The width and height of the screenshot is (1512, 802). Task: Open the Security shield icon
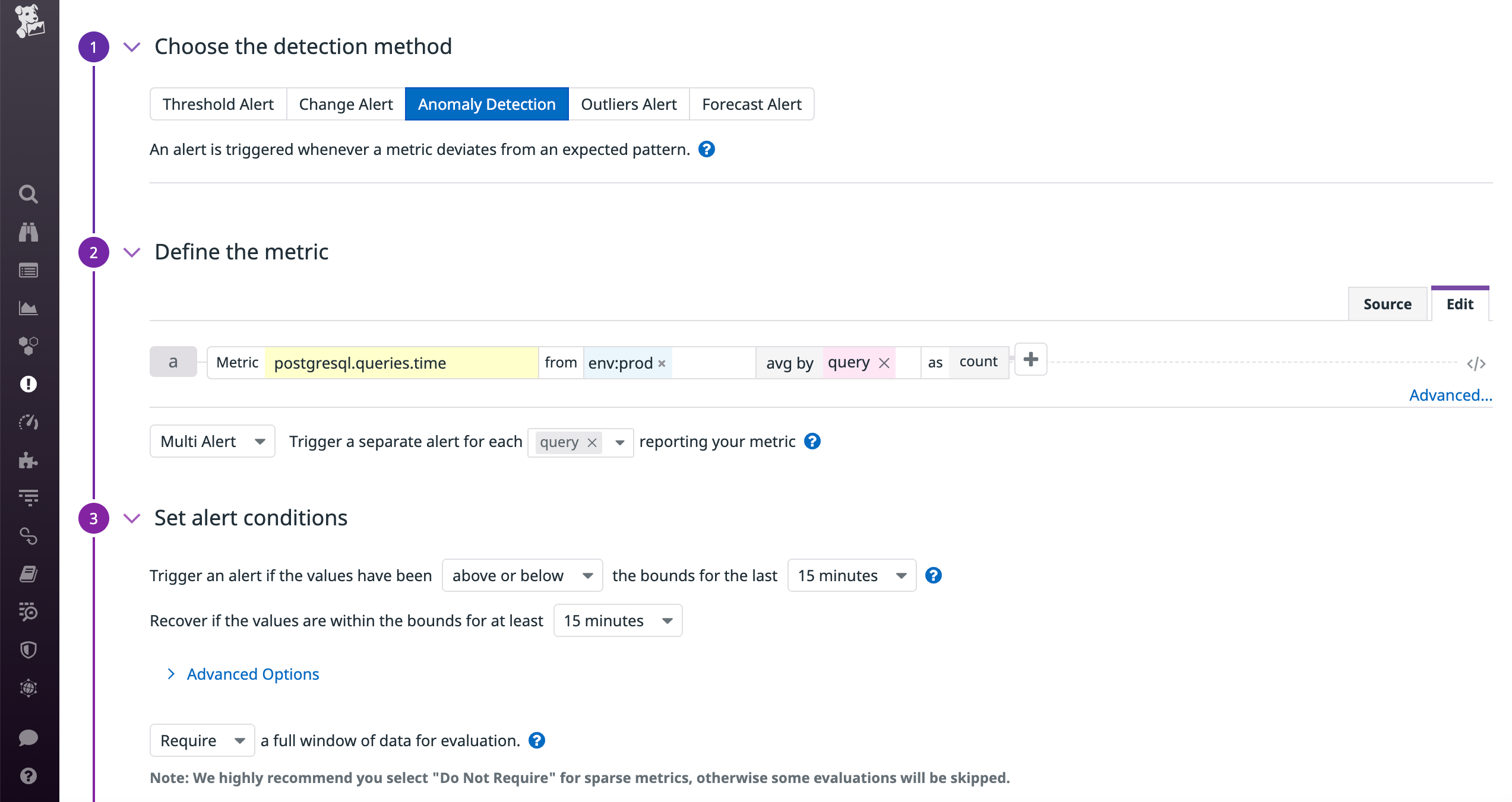tap(29, 649)
